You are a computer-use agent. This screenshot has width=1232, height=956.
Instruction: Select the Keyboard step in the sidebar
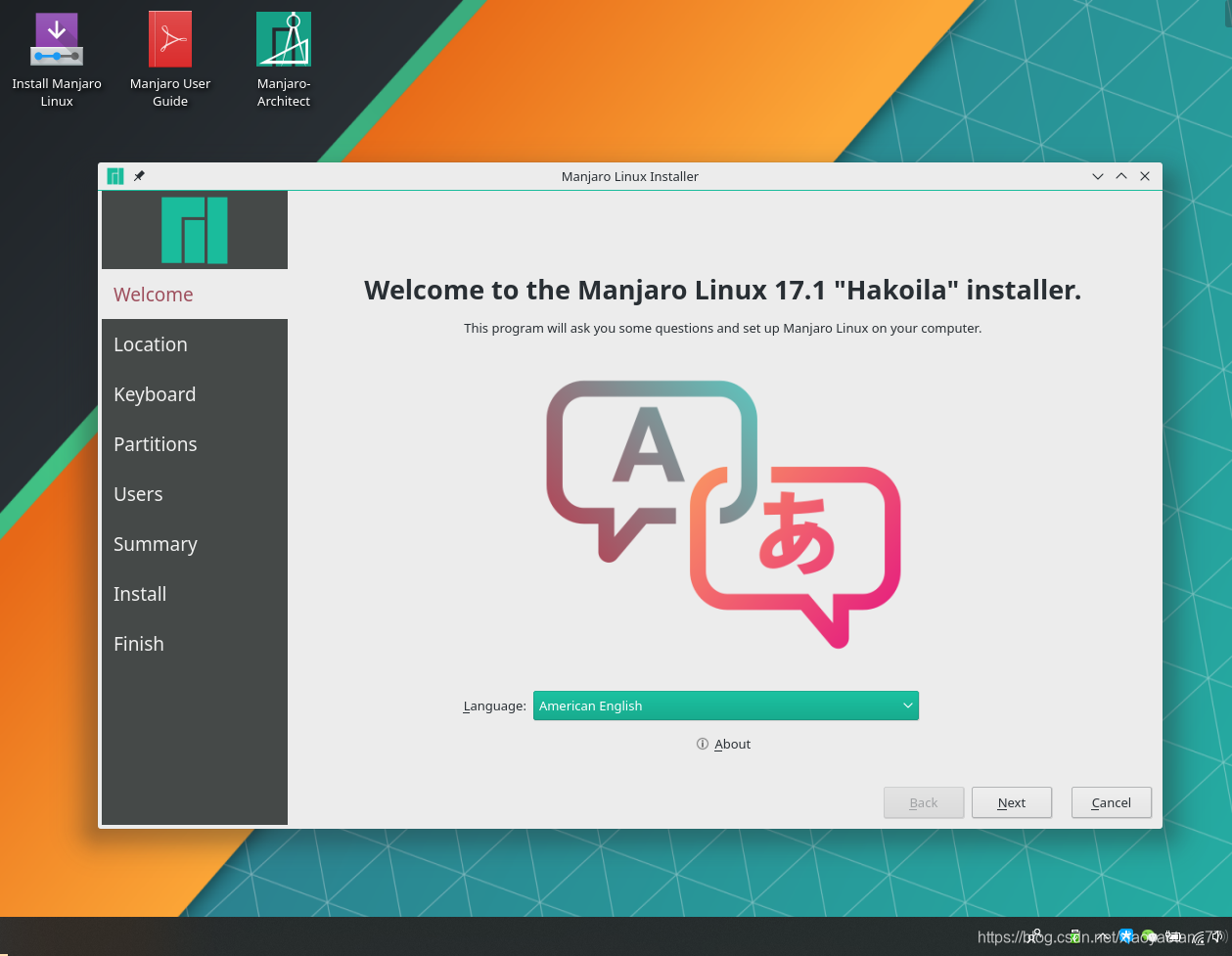[x=195, y=394]
